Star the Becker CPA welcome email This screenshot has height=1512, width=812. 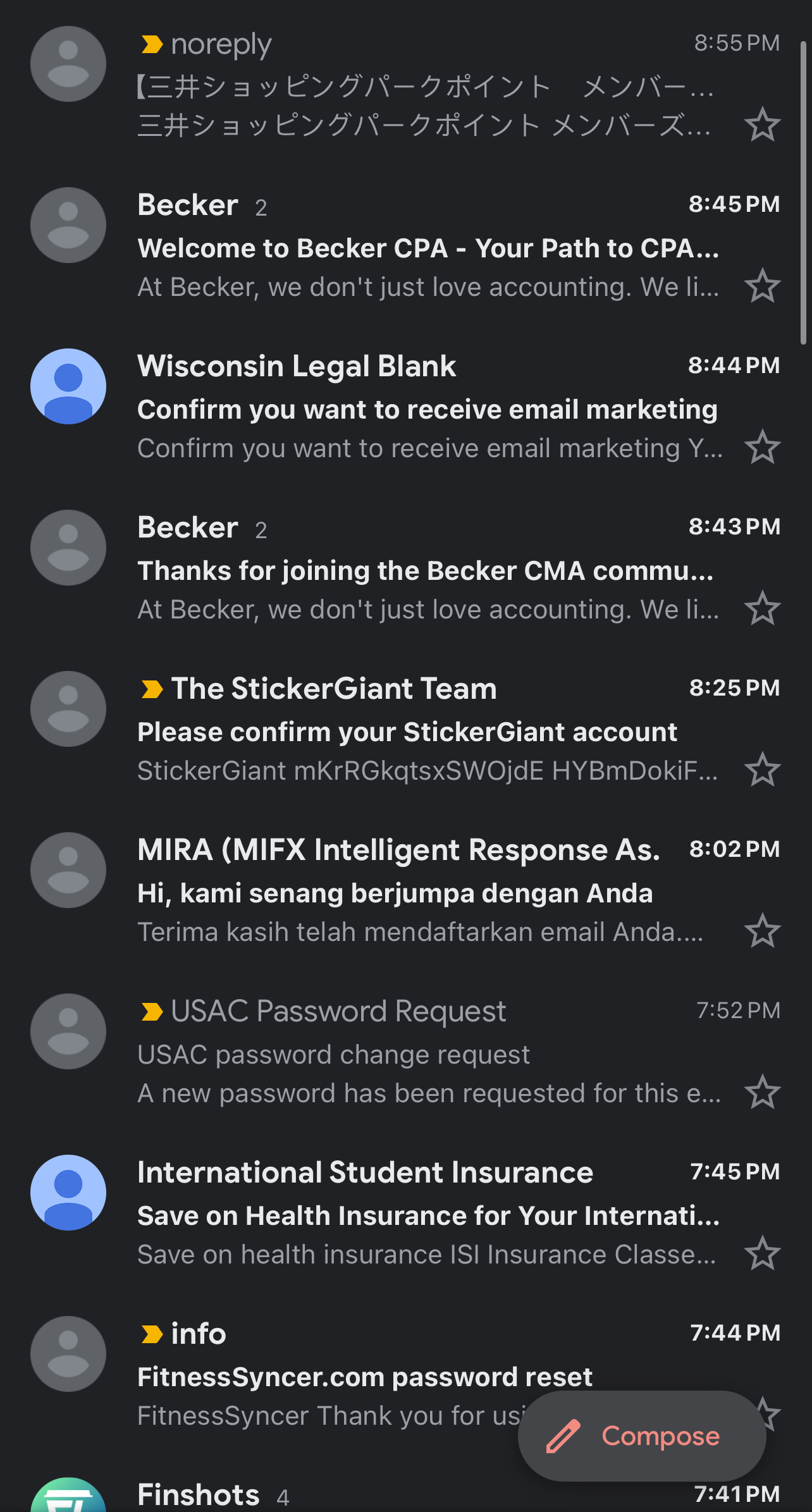coord(762,286)
